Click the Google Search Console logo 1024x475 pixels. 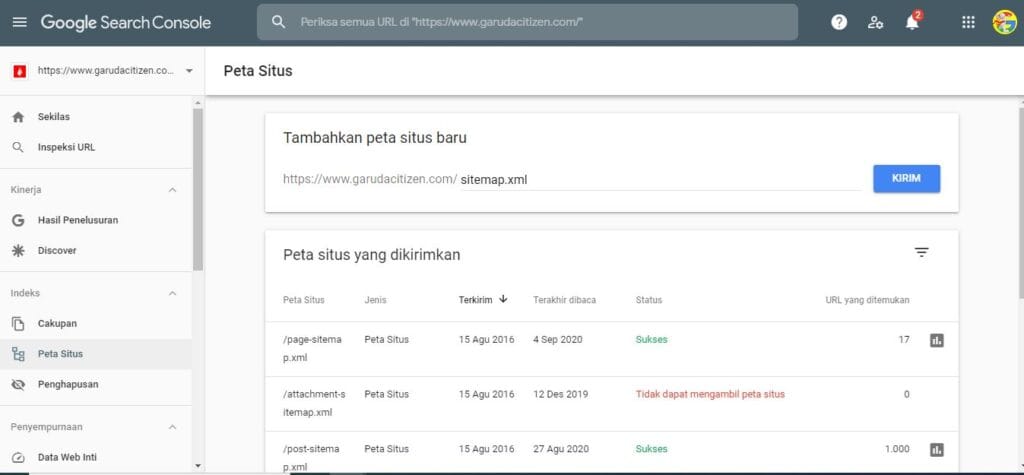click(125, 23)
